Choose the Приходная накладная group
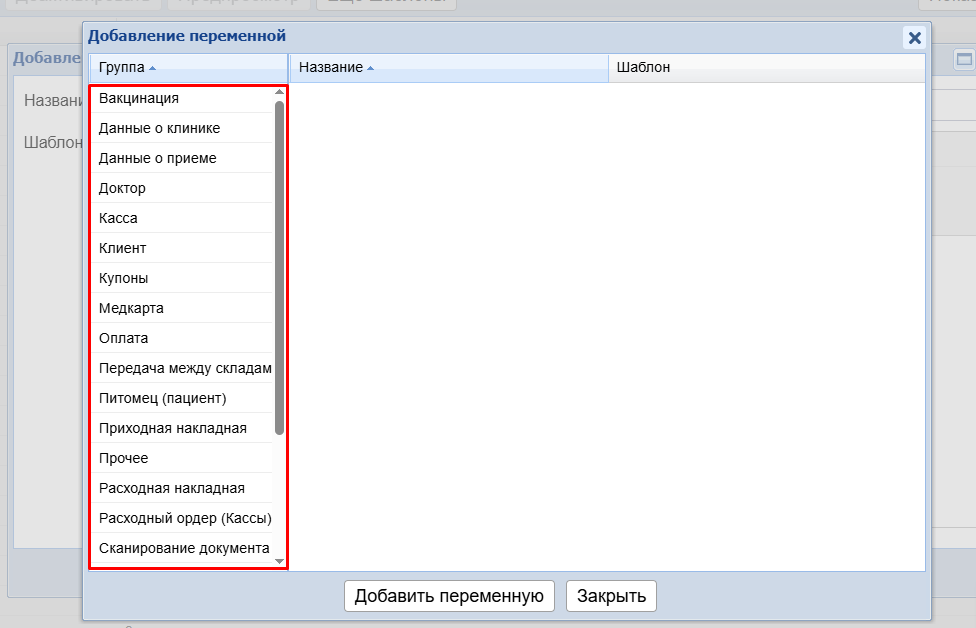The image size is (976, 628). [172, 428]
